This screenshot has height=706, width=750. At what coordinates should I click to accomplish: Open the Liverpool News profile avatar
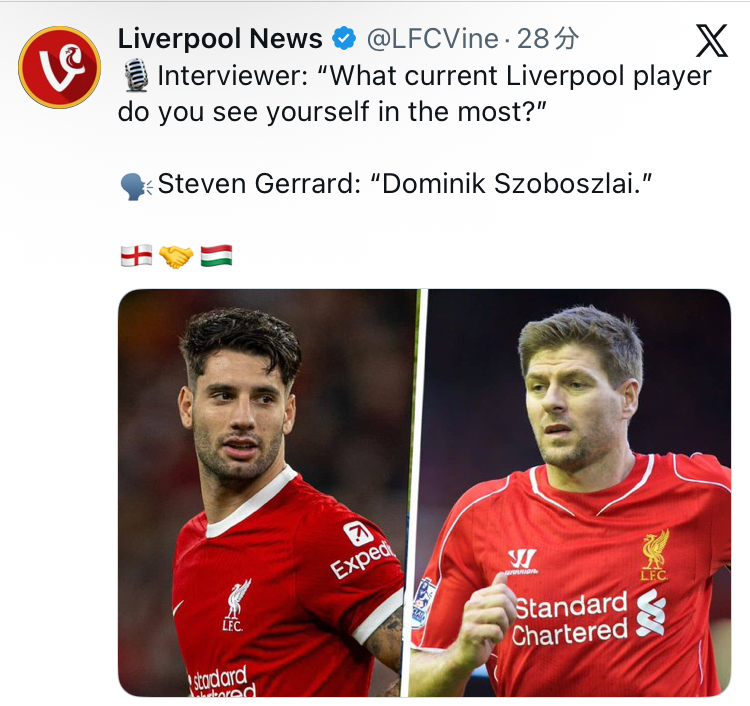(x=59, y=67)
